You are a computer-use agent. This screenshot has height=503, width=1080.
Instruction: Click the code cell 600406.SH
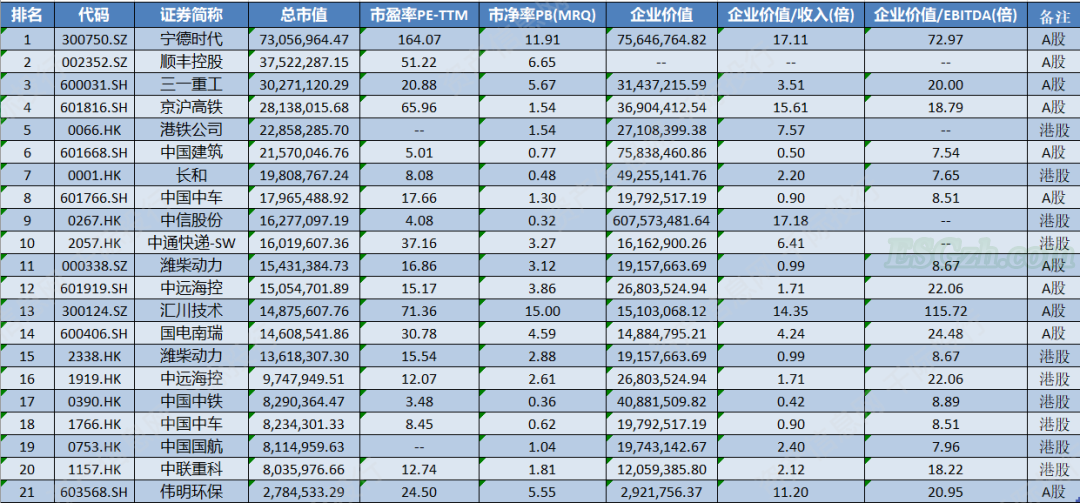pos(94,333)
